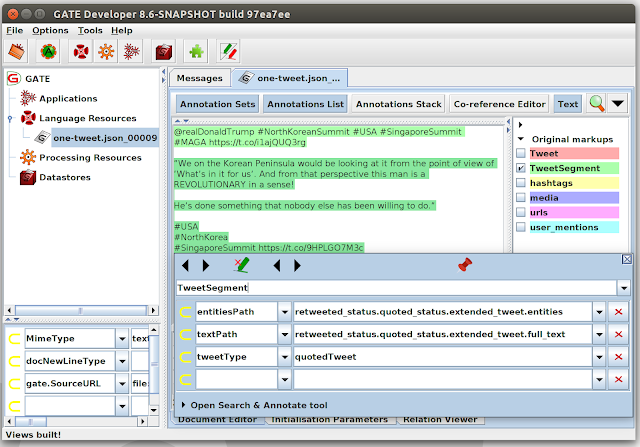This screenshot has height=447, width=640.
Task: Select Datastores in the resource tree
Action: click(x=65, y=177)
